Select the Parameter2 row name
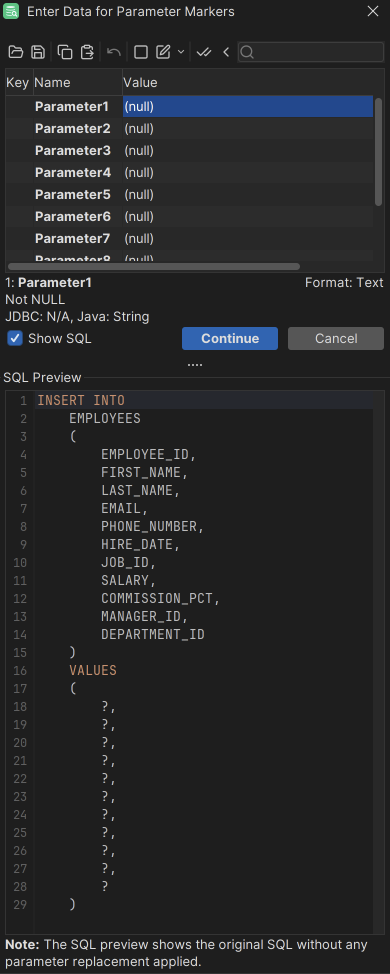Image resolution: width=390 pixels, height=974 pixels. pyautogui.click(x=73, y=129)
